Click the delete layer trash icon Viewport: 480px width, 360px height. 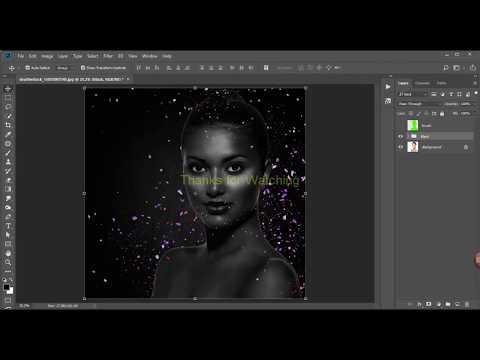tap(467, 304)
